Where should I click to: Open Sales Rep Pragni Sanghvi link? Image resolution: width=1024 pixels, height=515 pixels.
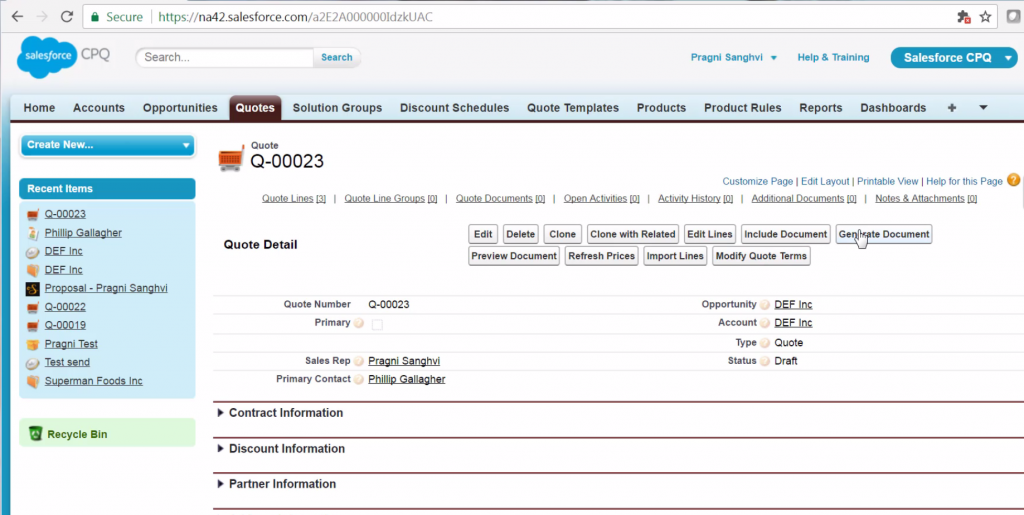pos(404,361)
